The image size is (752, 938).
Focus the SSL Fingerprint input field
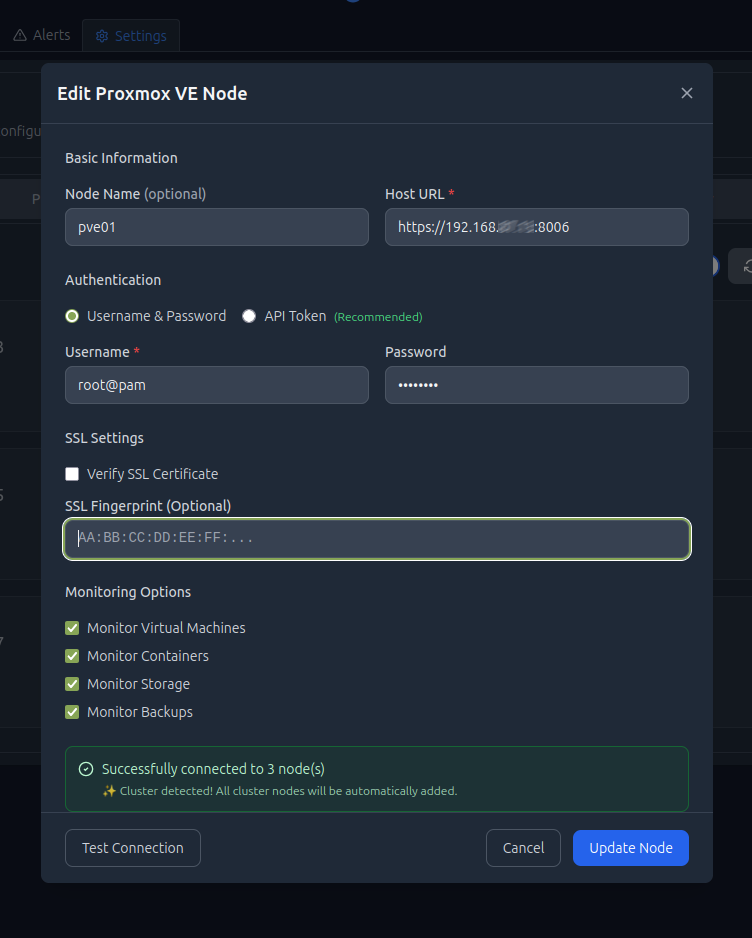(x=377, y=538)
